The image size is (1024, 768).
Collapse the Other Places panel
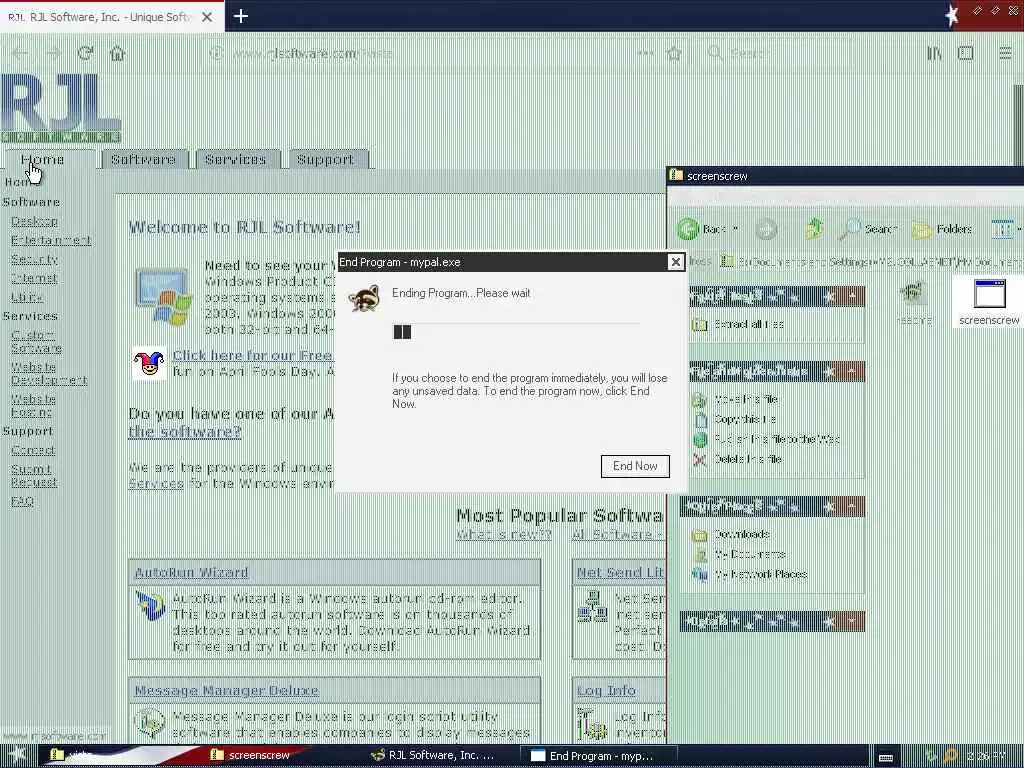pos(852,506)
